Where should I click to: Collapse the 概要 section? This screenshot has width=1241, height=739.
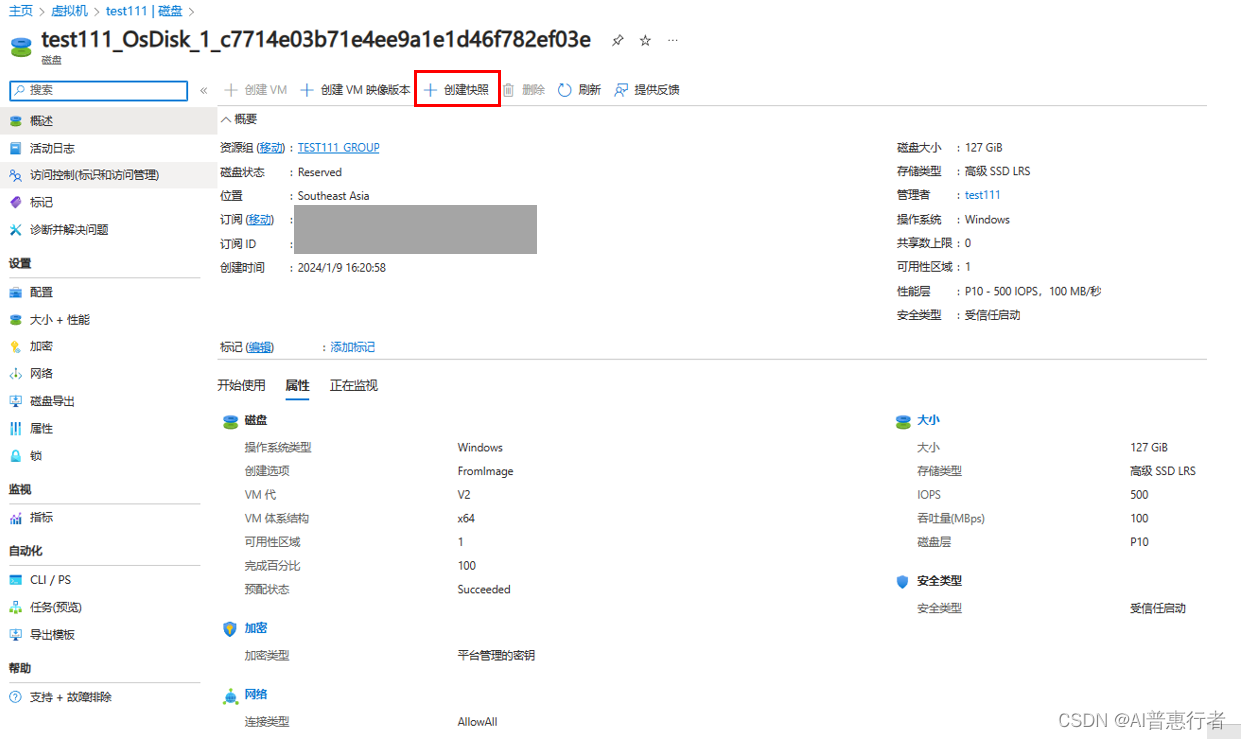[x=226, y=119]
